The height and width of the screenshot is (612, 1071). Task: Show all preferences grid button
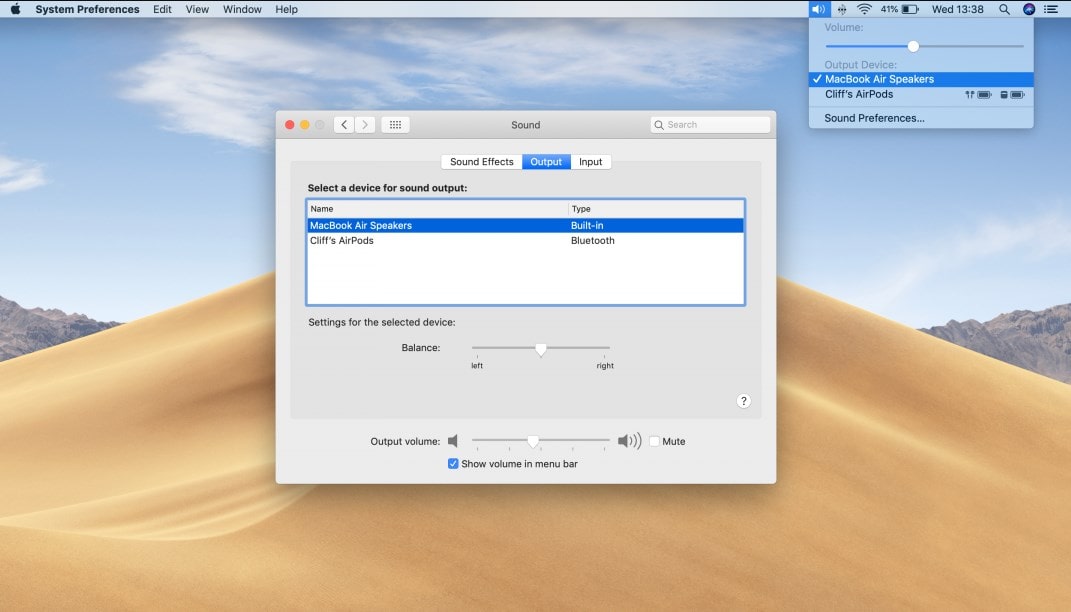click(x=395, y=124)
